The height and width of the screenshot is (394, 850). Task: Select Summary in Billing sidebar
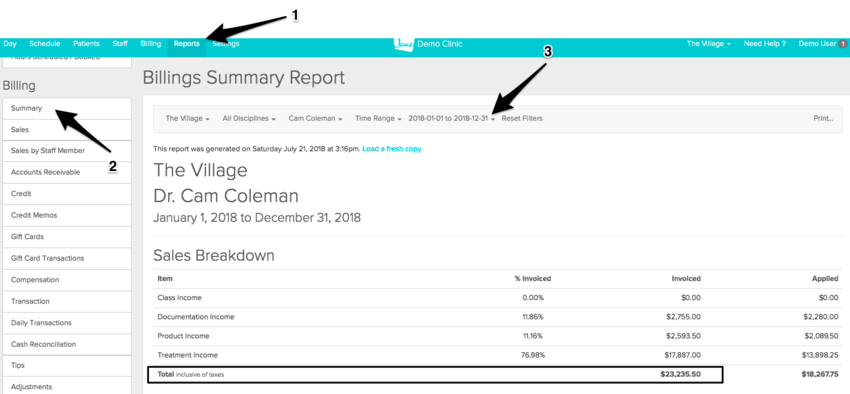pyautogui.click(x=67, y=108)
